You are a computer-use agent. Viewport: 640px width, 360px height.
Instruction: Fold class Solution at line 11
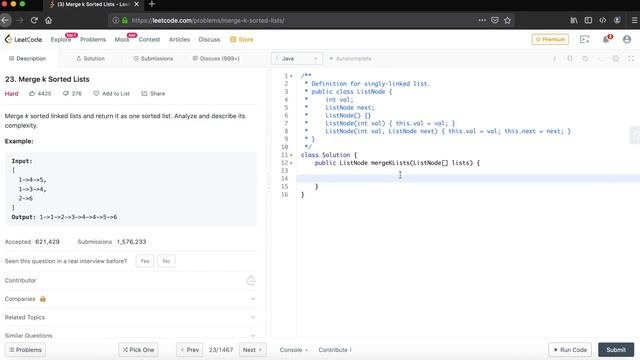point(291,155)
